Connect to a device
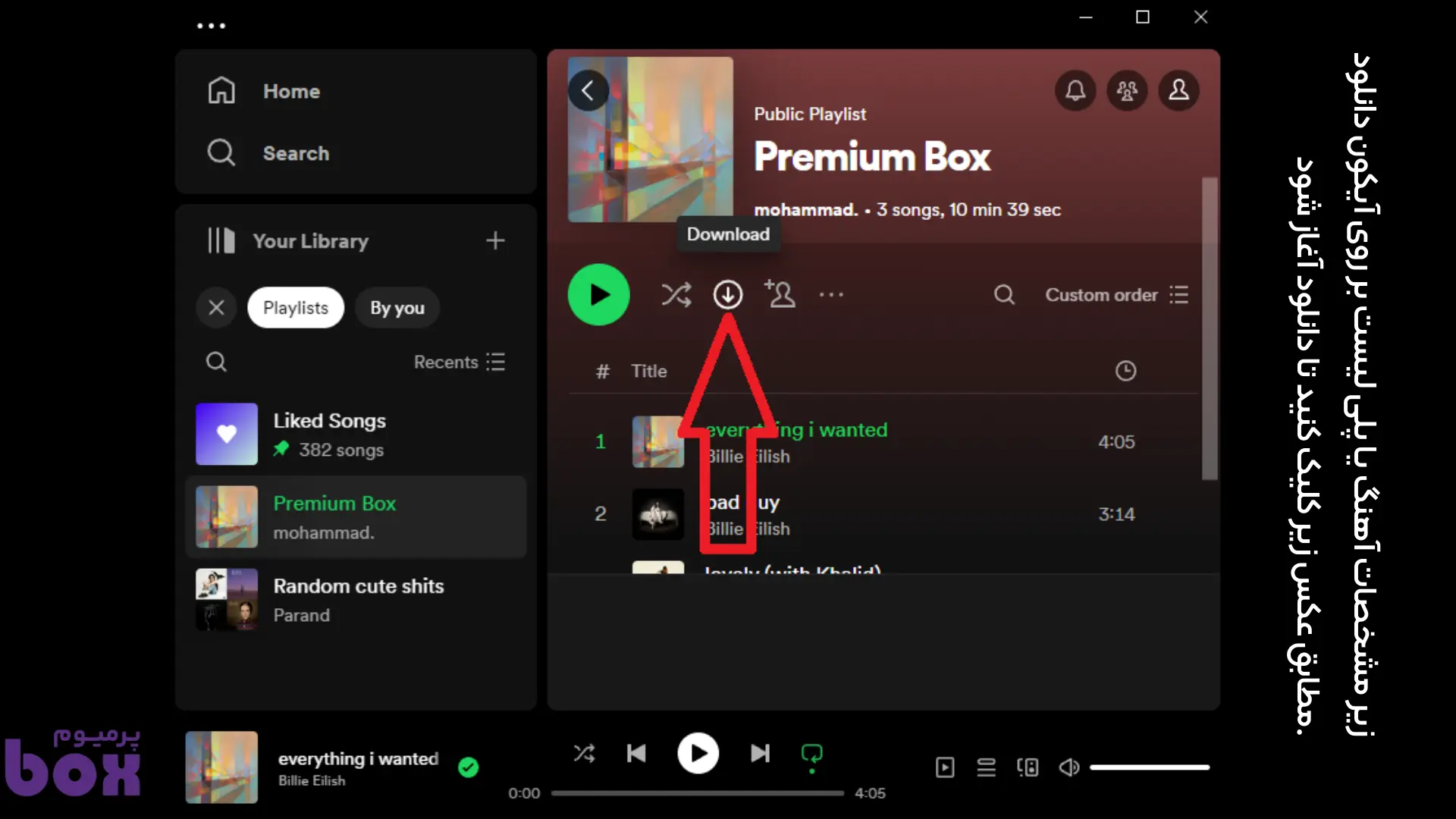Image resolution: width=1456 pixels, height=819 pixels. 1028,767
